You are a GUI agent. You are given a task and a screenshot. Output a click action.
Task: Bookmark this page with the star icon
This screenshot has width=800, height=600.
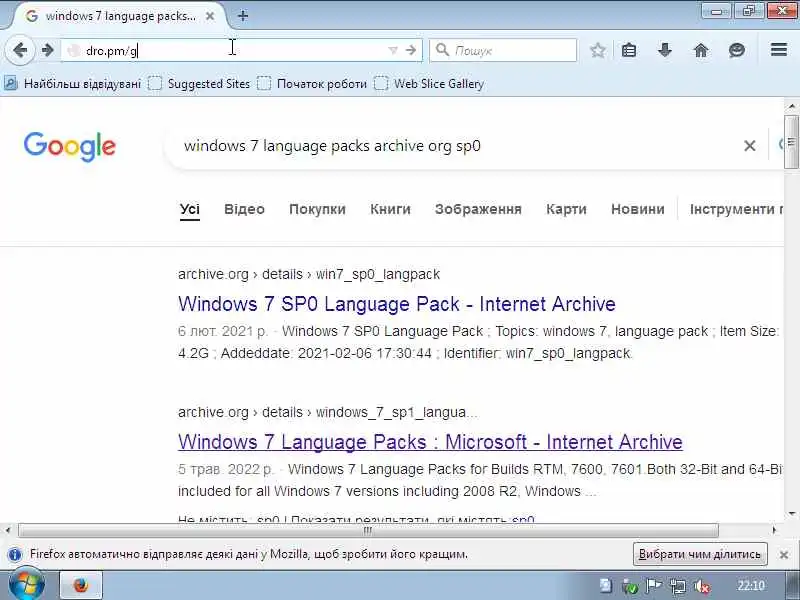597,50
